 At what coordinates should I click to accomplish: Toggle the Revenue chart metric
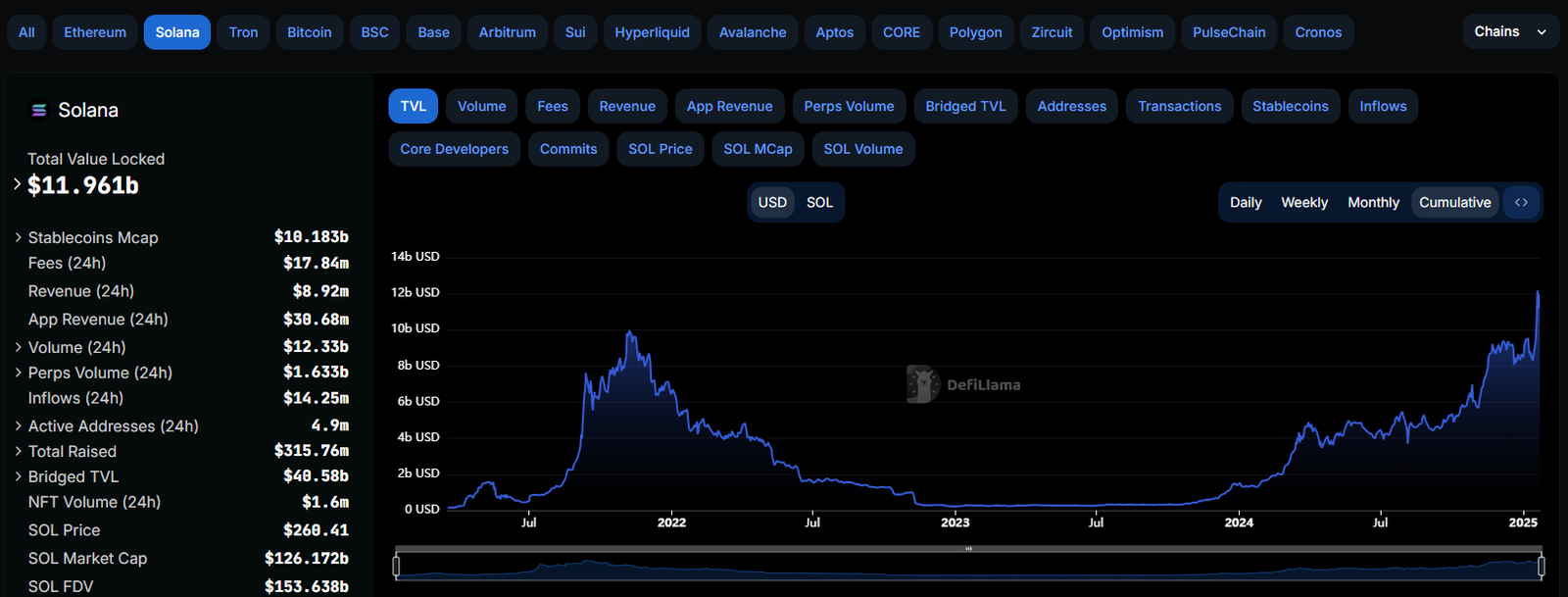(x=627, y=106)
